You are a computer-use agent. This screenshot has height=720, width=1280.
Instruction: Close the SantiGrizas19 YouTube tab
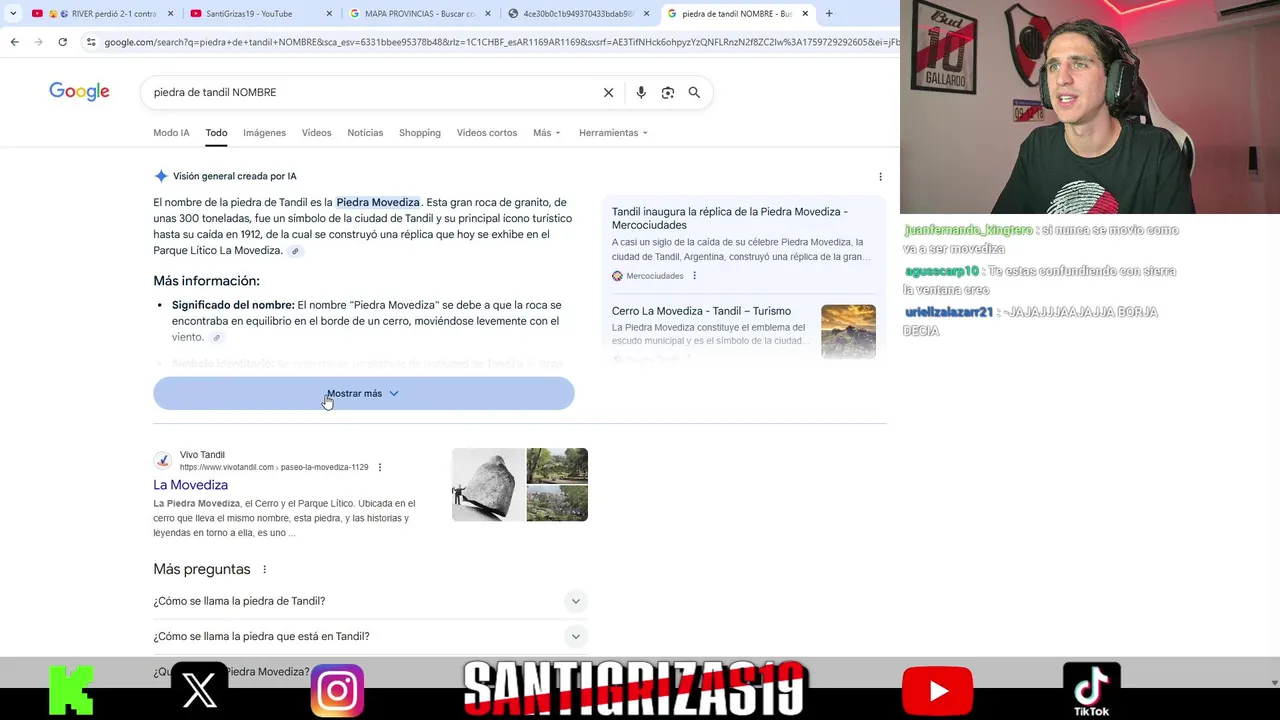329,14
